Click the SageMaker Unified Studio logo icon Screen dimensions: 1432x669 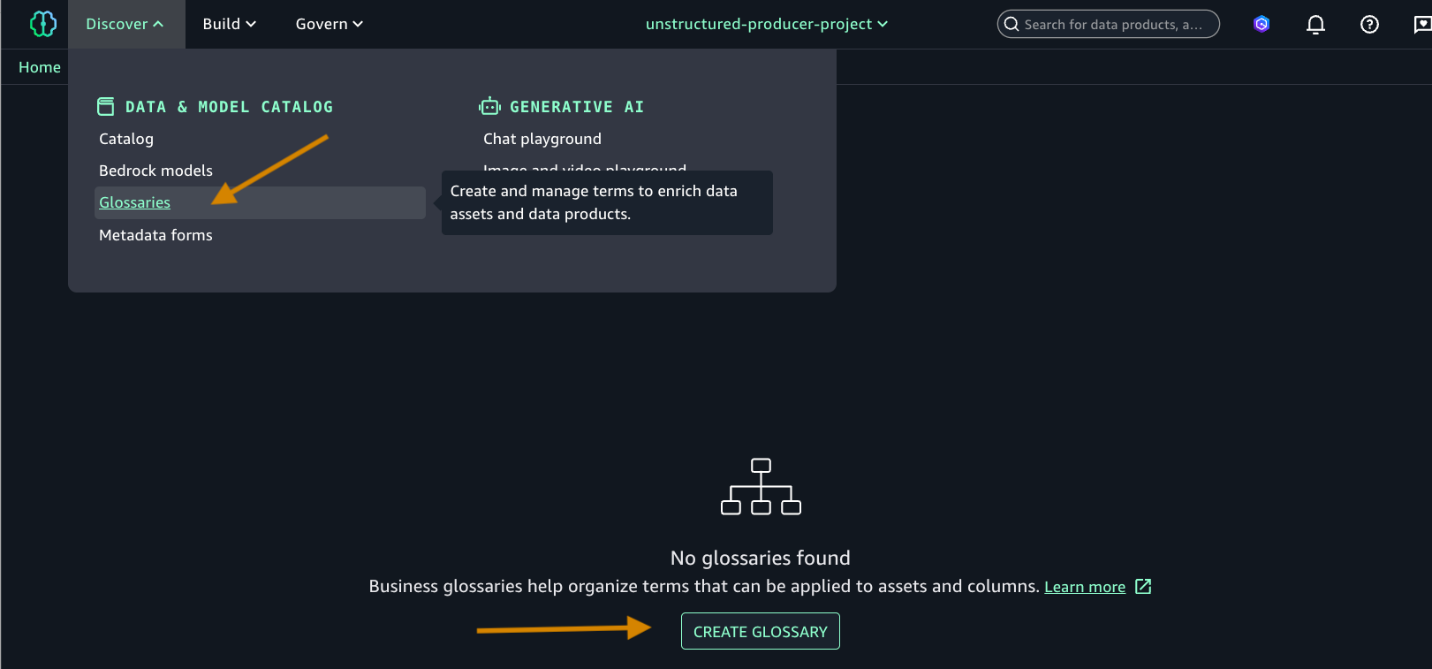[43, 24]
